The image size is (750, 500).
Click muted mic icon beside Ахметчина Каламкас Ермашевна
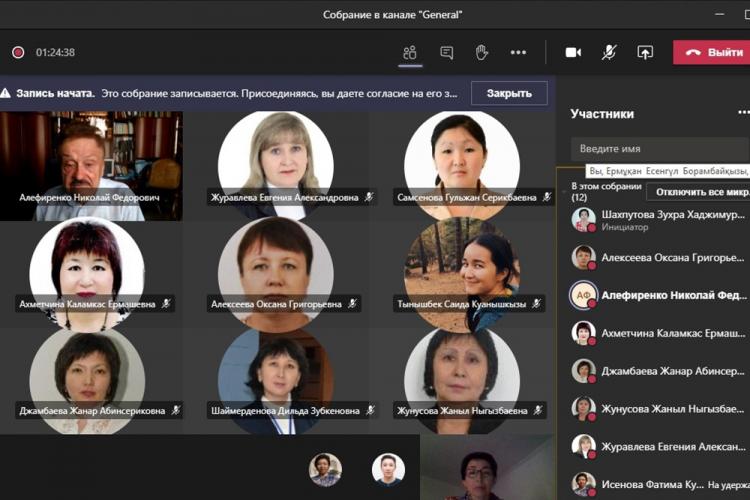click(167, 303)
